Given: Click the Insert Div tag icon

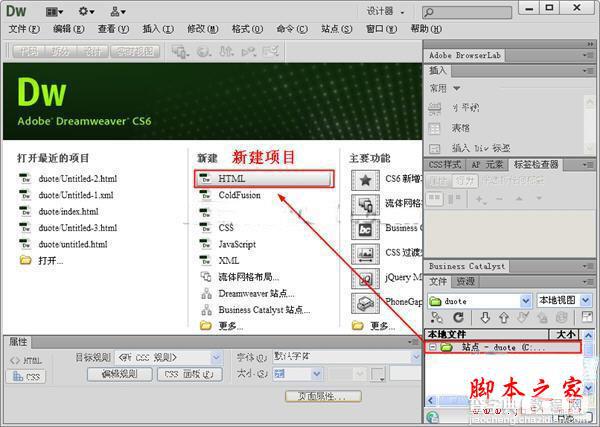Looking at the screenshot, I should pos(435,148).
